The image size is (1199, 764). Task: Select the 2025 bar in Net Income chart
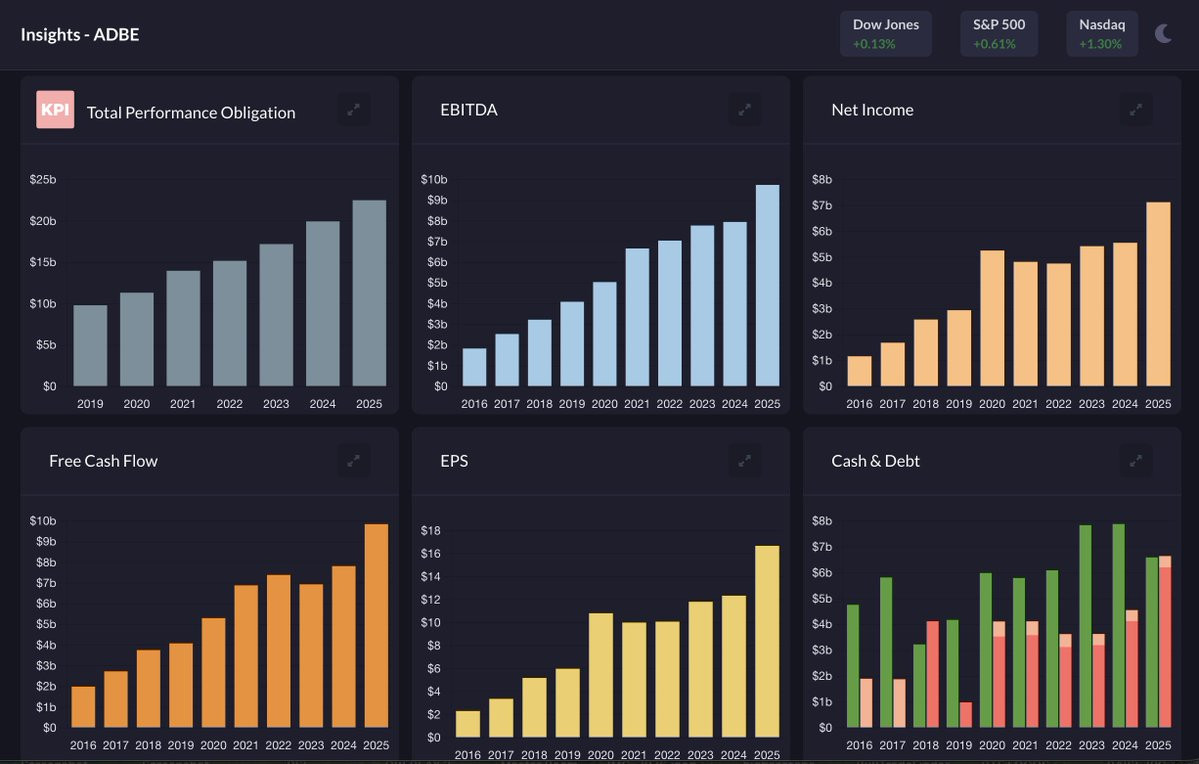pyautogui.click(x=1158, y=294)
